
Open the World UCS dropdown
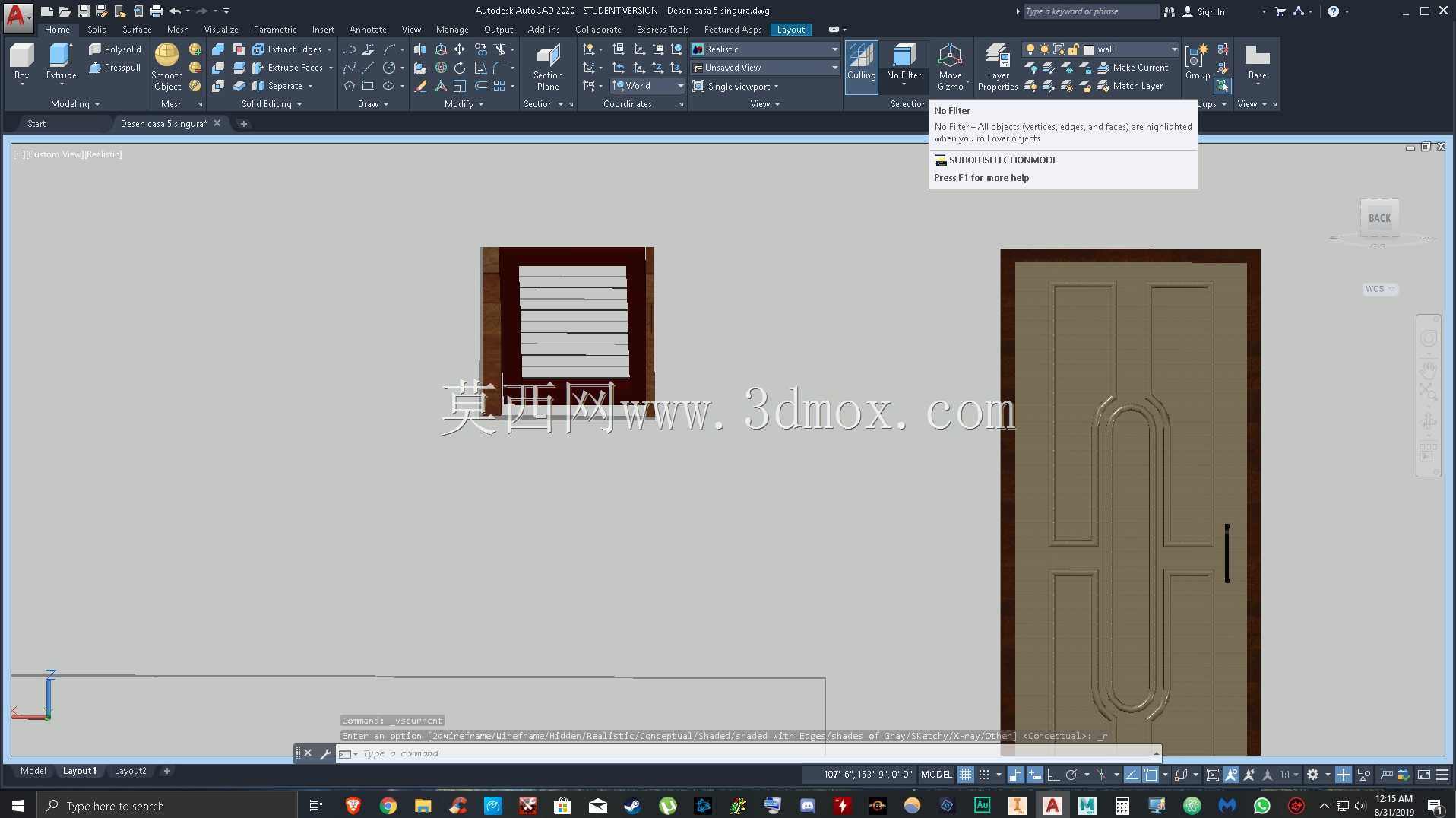pyautogui.click(x=647, y=86)
